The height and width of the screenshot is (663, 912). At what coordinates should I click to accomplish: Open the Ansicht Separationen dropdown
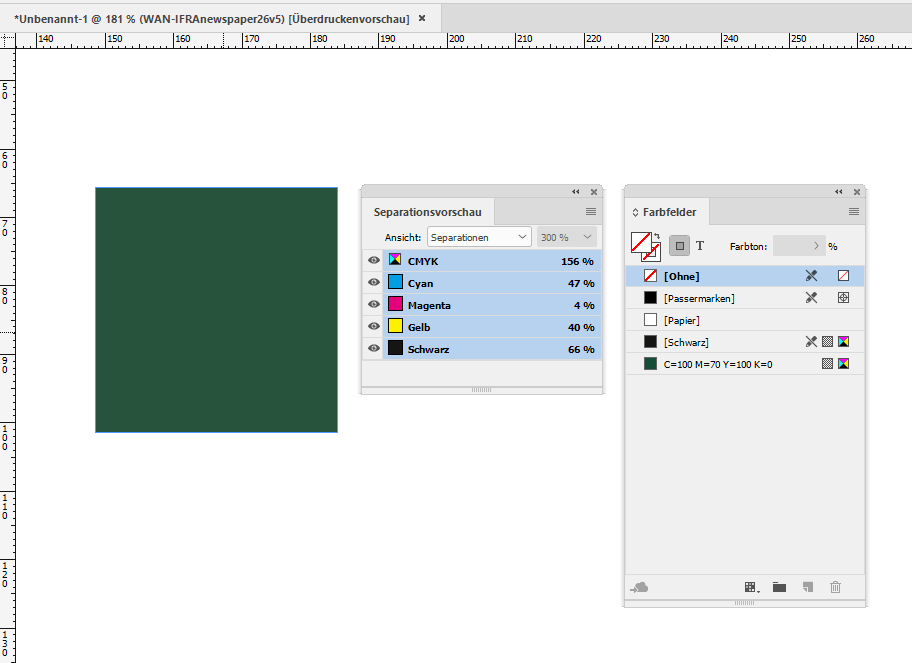477,236
